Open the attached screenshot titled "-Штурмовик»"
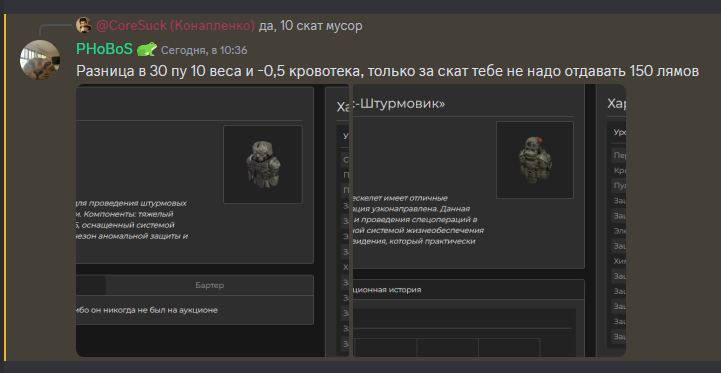The height and width of the screenshot is (373, 721). (x=488, y=220)
